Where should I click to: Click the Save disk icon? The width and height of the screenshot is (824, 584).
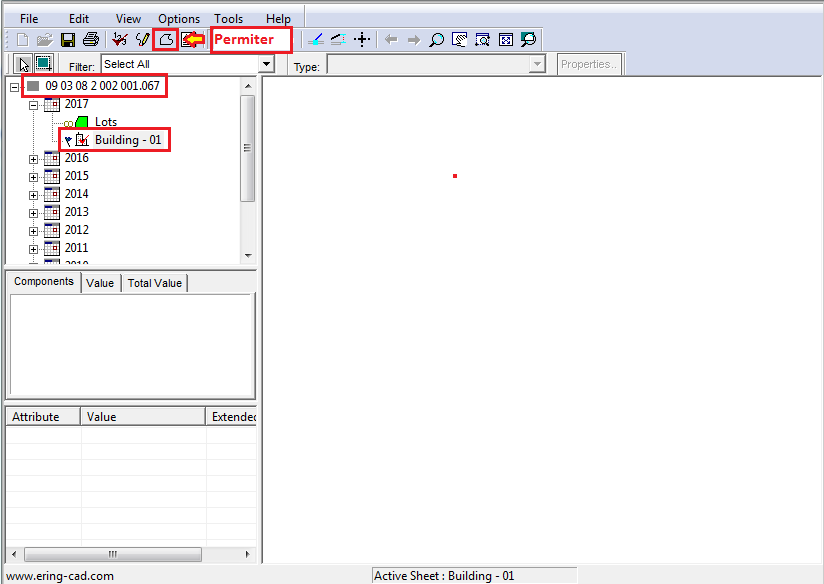coord(68,40)
